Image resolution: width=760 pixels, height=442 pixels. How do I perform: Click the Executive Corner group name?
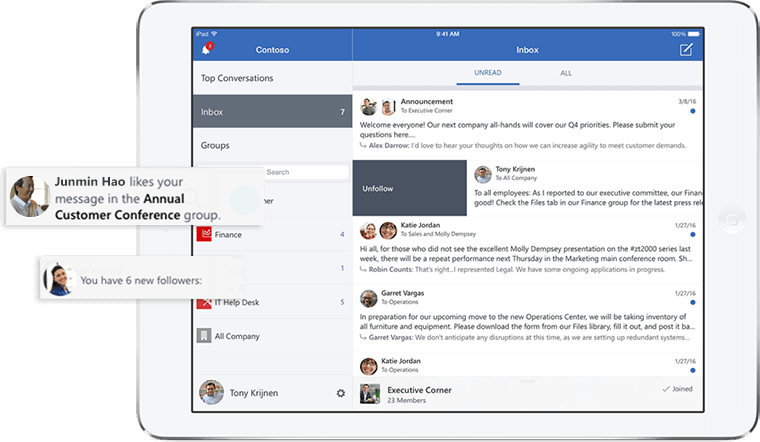419,390
